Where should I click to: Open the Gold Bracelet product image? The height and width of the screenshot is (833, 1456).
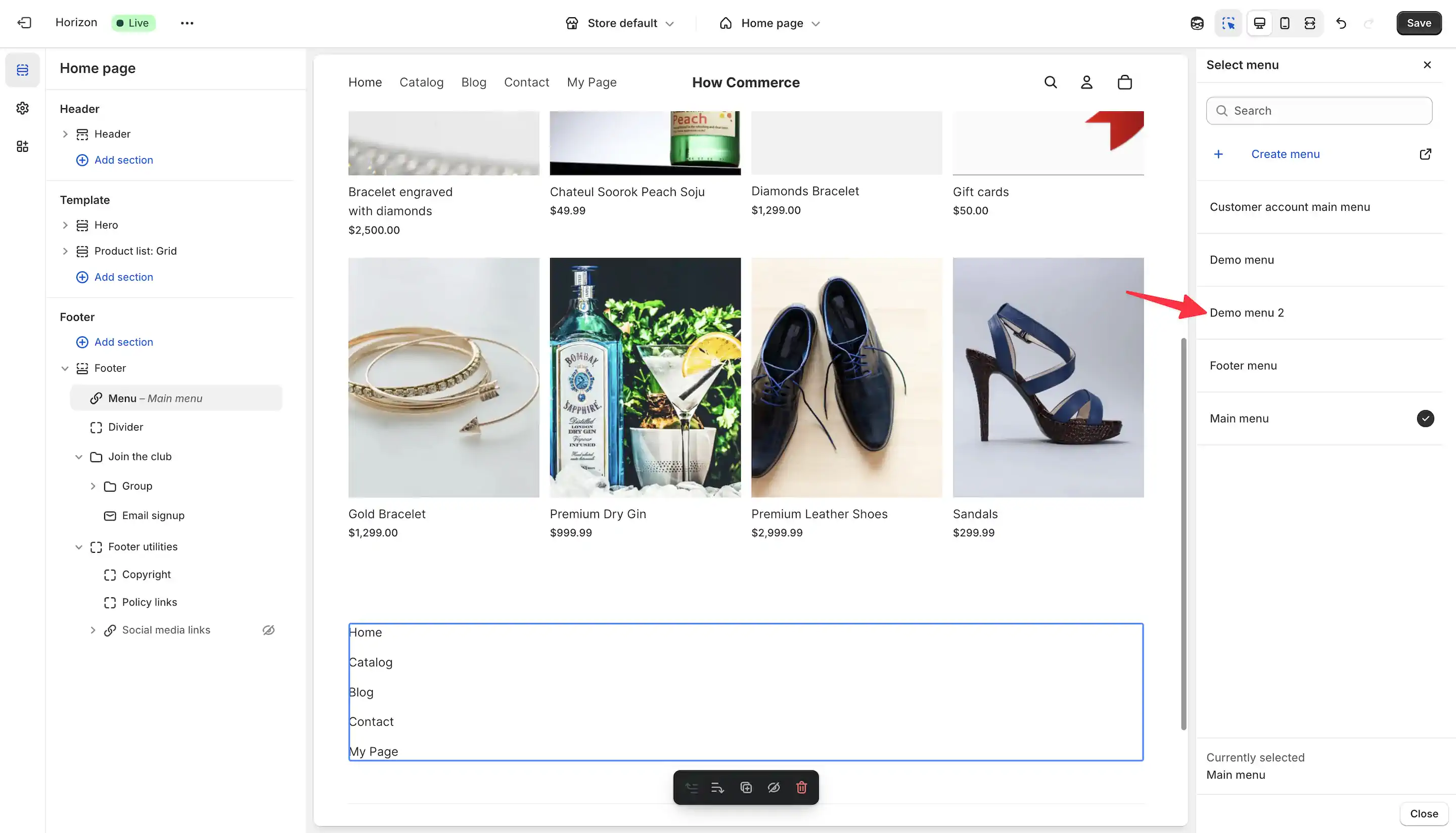tap(443, 377)
